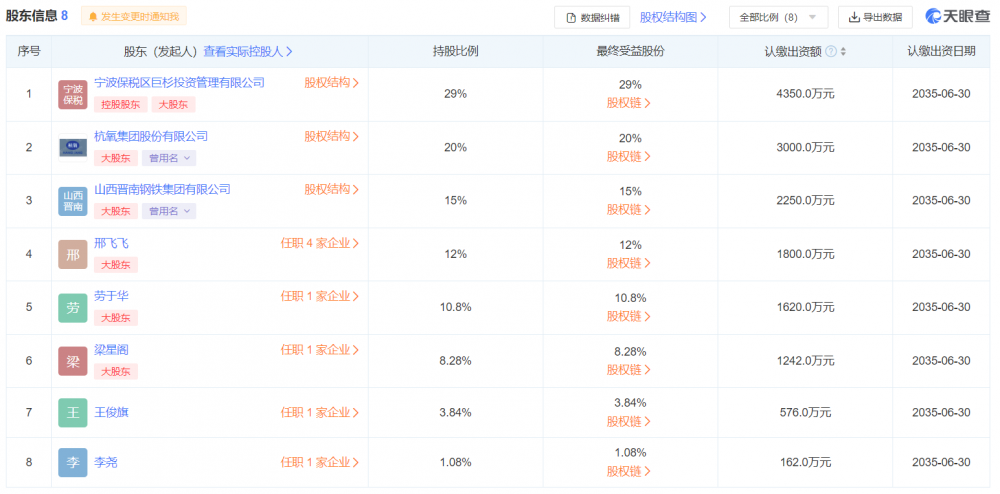The image size is (1000, 494).
Task: Open the 股权结构图 link
Action: point(673,17)
